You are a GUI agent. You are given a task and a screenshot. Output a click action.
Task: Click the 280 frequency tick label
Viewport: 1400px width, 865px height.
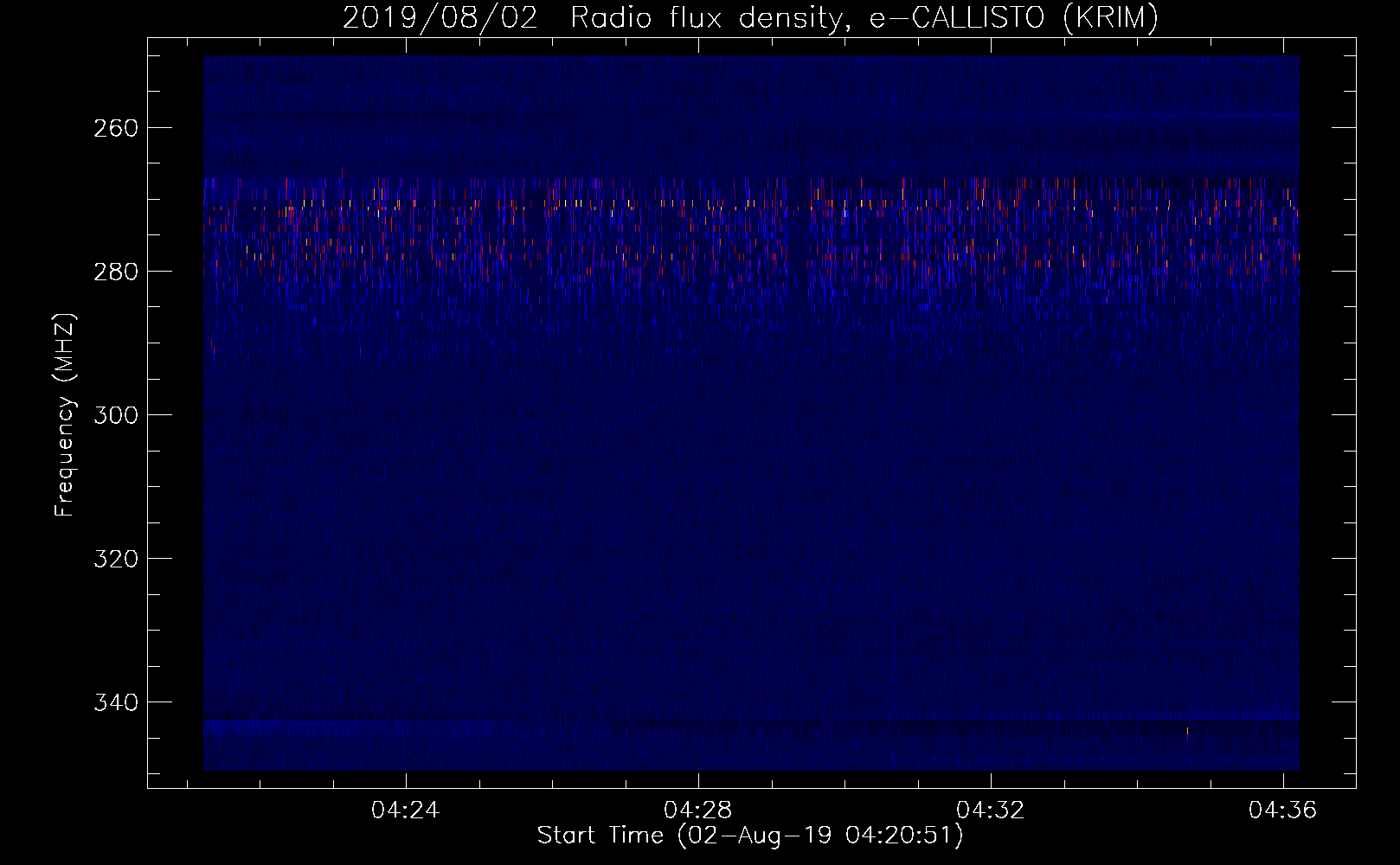(115, 272)
